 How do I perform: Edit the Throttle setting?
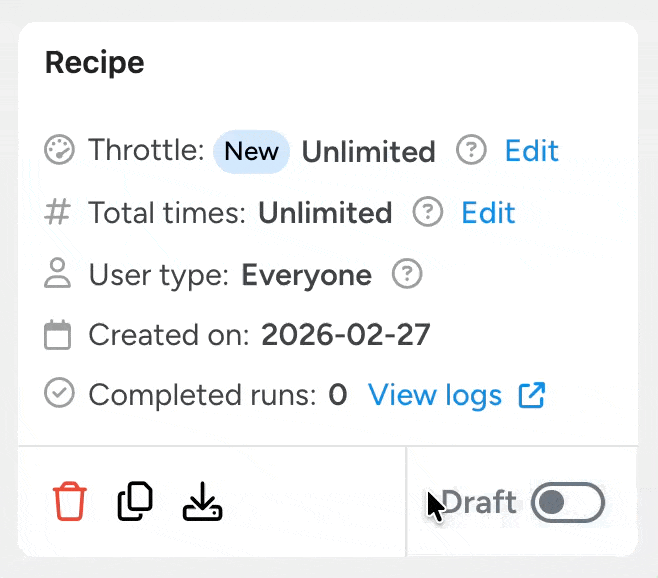pyautogui.click(x=531, y=151)
